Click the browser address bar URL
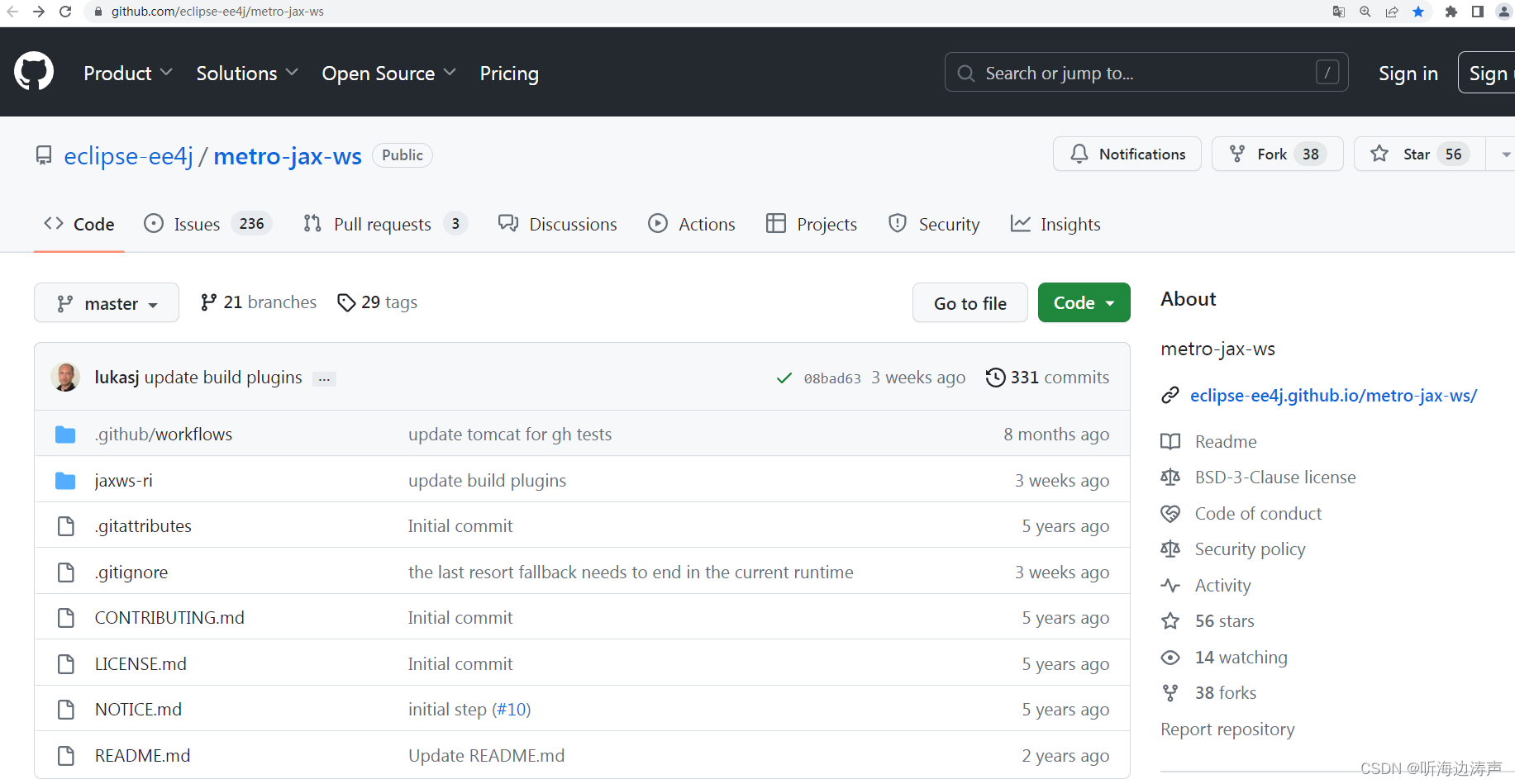Viewport: 1515px width, 784px height. click(217, 12)
